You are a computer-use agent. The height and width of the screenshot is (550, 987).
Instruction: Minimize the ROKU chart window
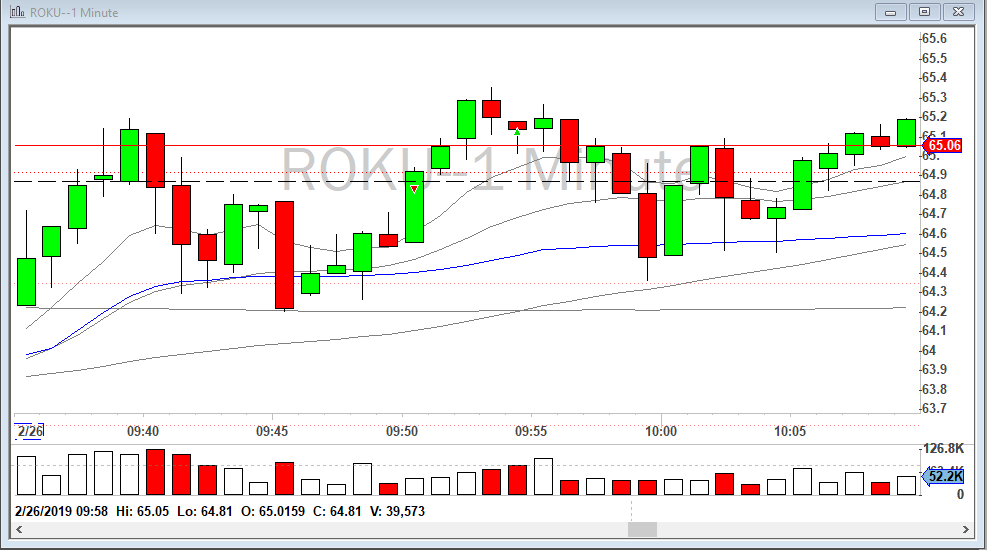point(890,12)
